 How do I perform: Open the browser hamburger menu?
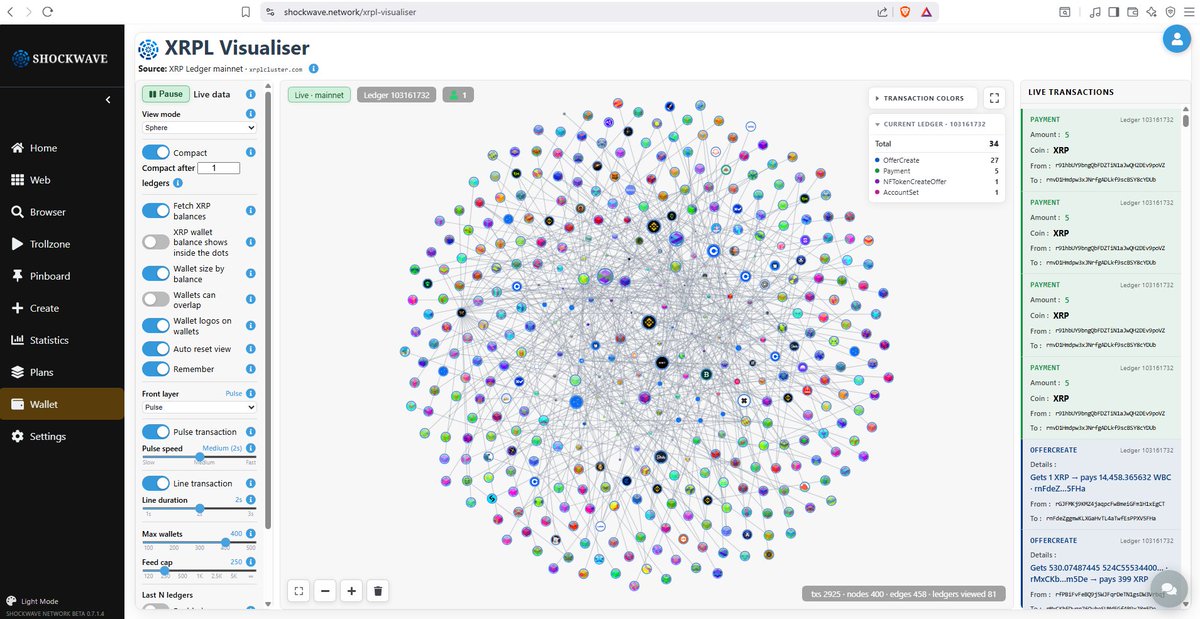[x=1187, y=12]
